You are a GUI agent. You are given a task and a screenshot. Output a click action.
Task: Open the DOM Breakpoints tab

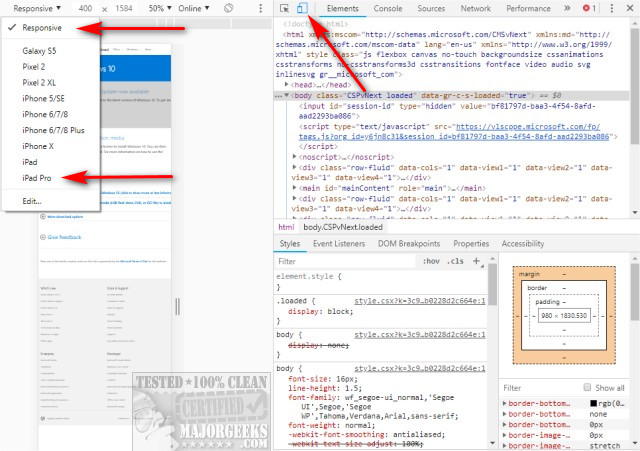pos(409,244)
